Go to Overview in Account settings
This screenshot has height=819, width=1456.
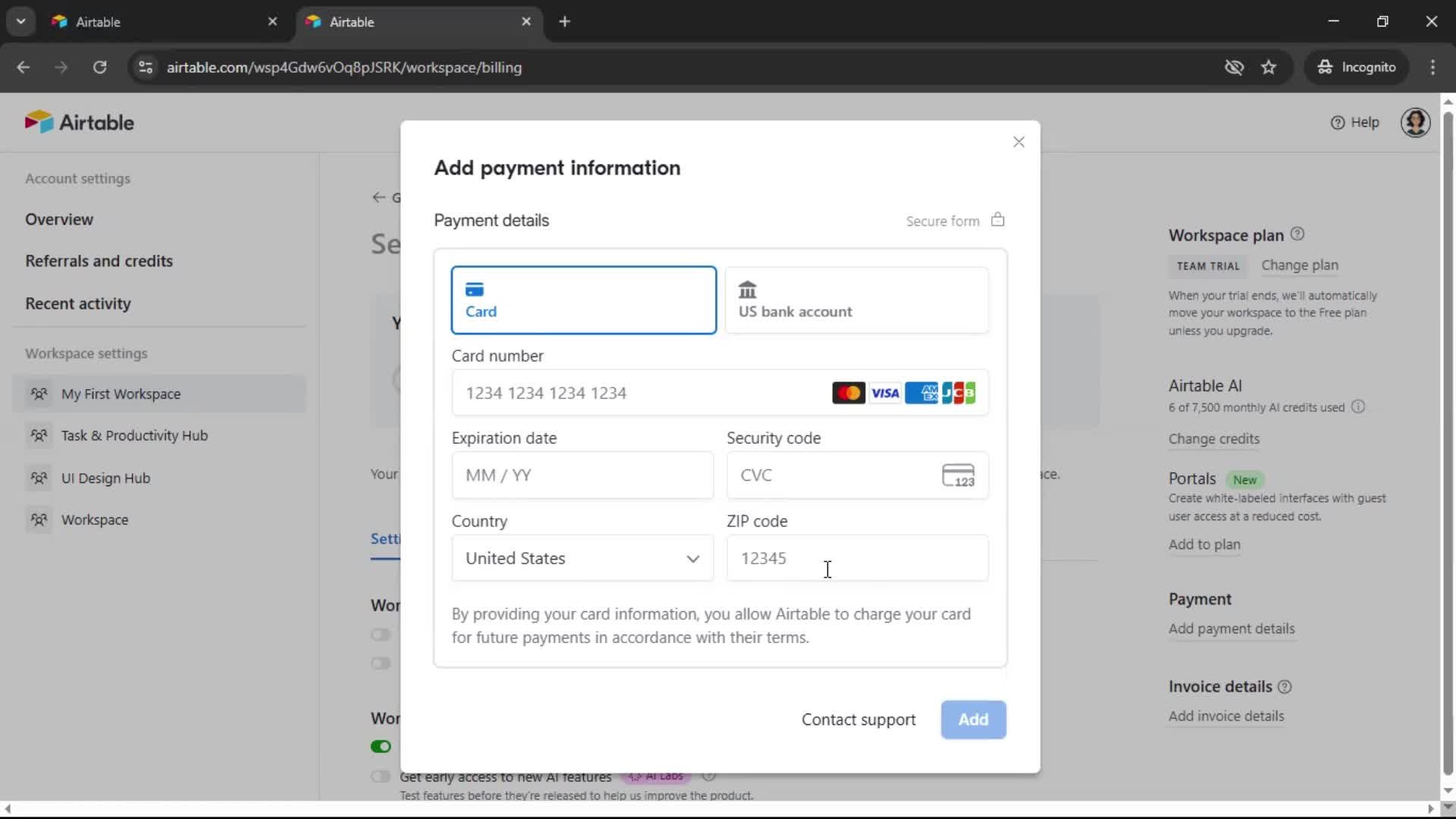[x=59, y=219]
